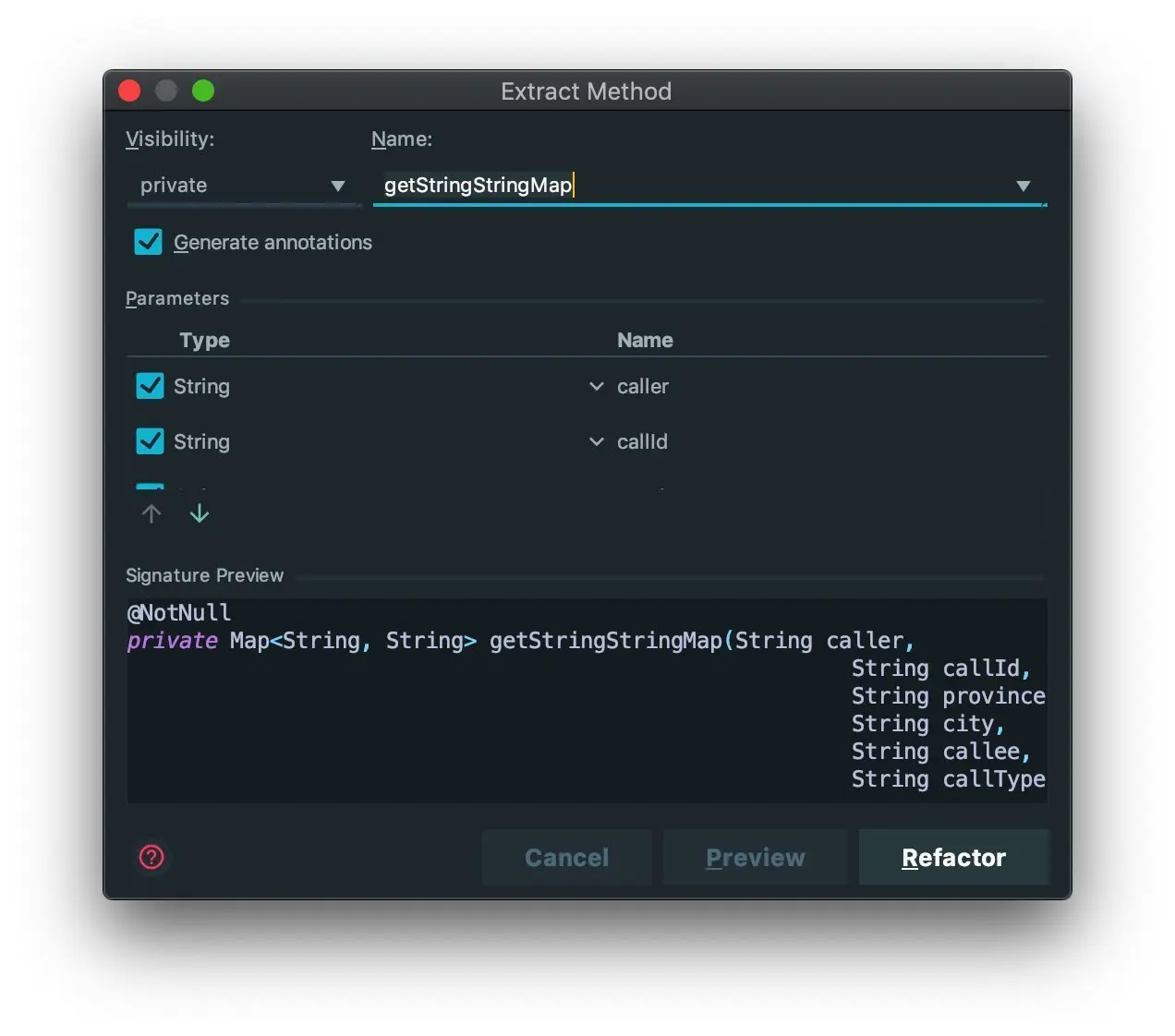Image resolution: width=1175 pixels, height=1036 pixels.
Task: Toggle the Generate annotations checkbox
Action: 149,242
